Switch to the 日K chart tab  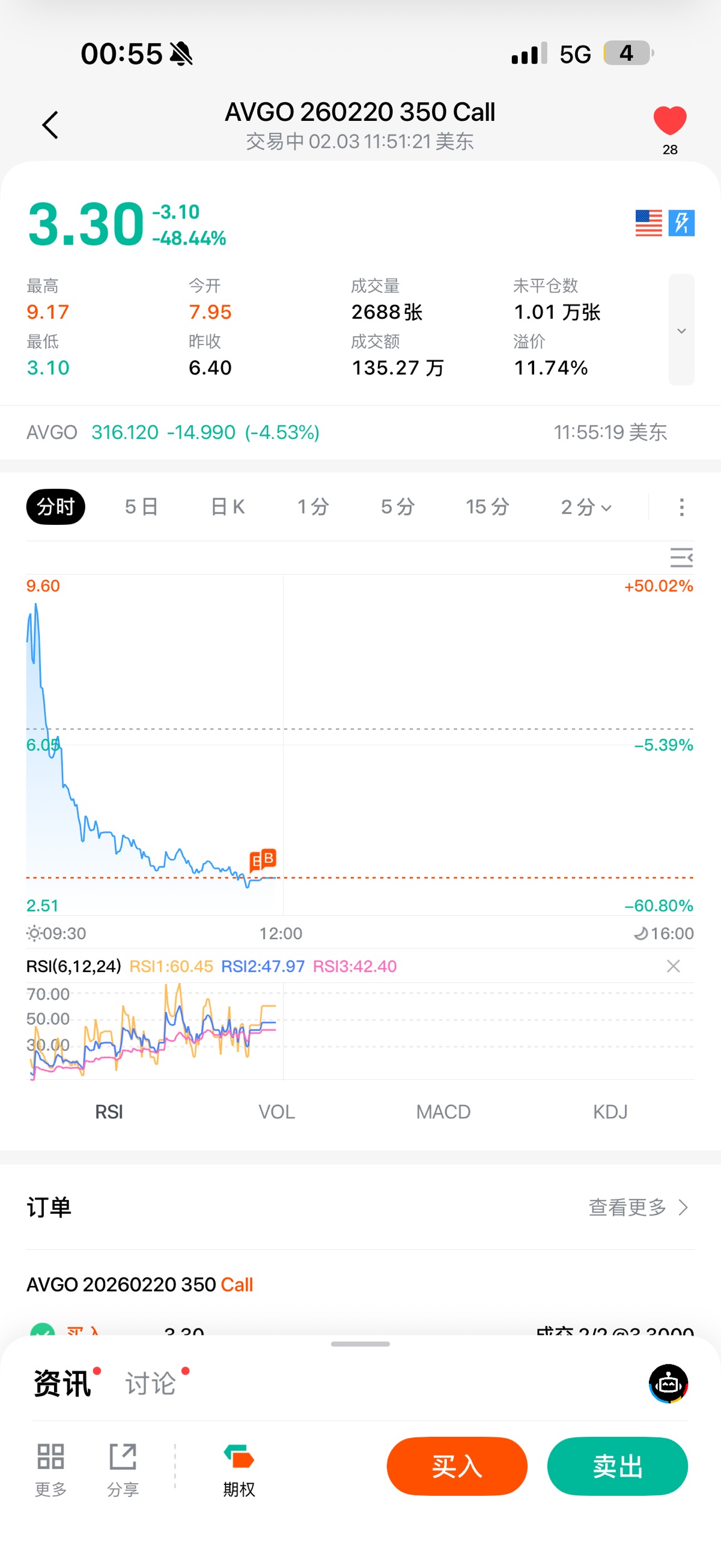point(228,507)
